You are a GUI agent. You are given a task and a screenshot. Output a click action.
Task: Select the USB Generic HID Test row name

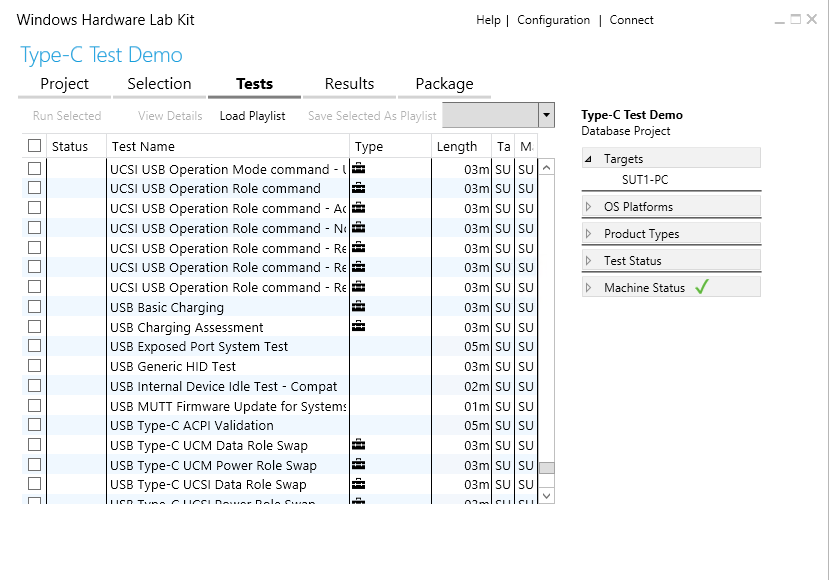[173, 366]
